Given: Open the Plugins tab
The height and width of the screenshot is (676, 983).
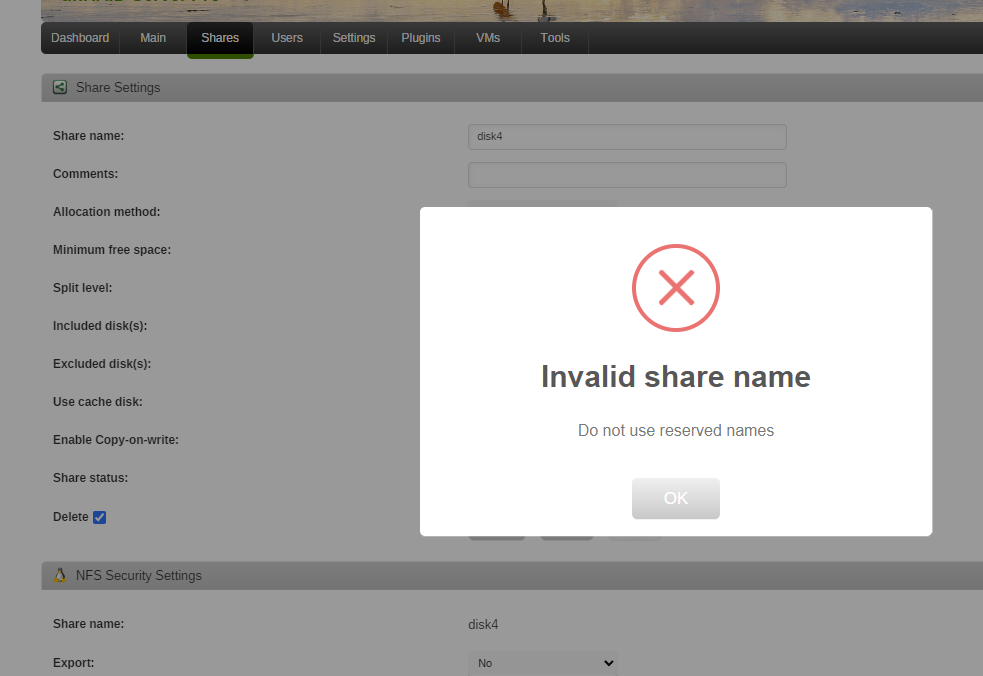Looking at the screenshot, I should pyautogui.click(x=421, y=38).
